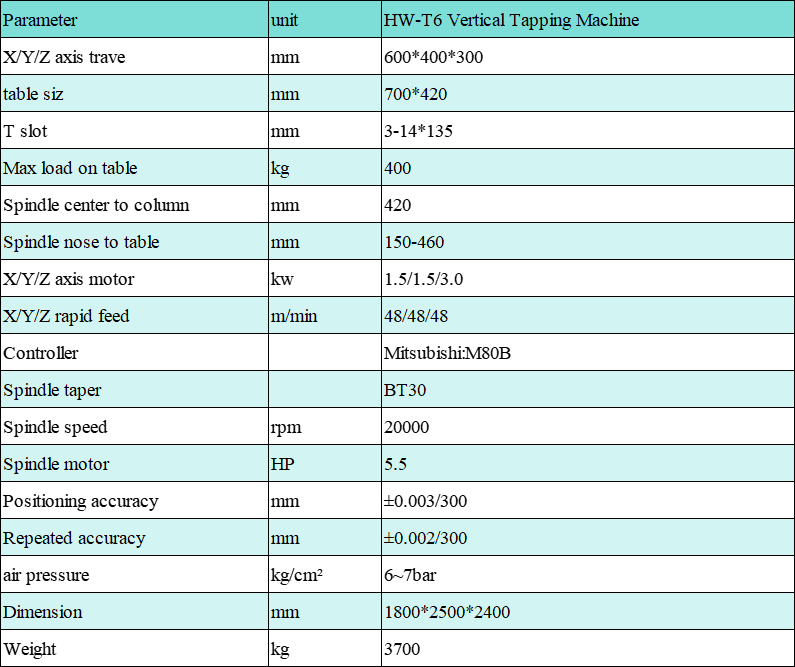
Task: Select the Spindle center to column cell
Action: pos(134,204)
